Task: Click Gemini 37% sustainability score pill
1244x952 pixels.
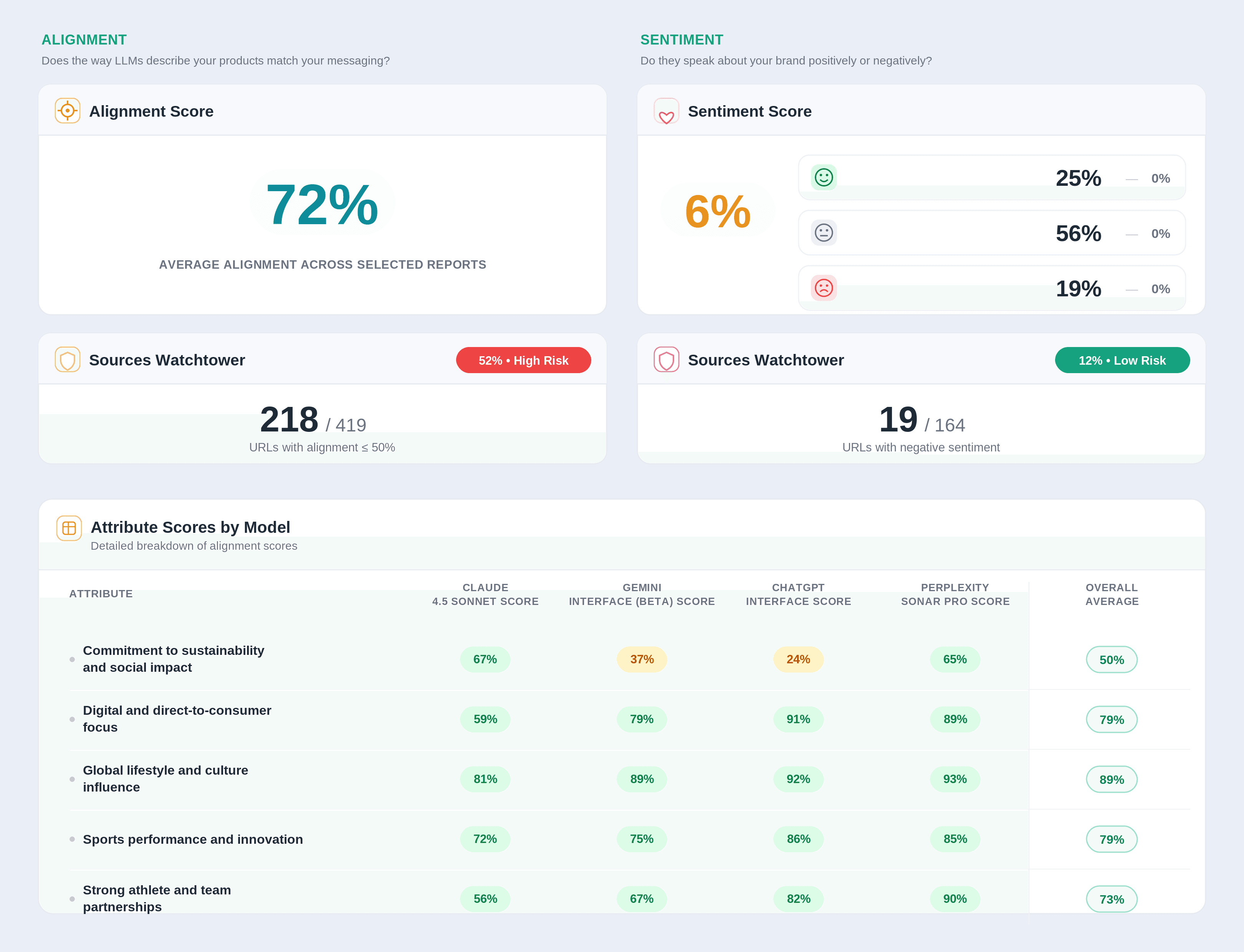Action: tap(642, 659)
